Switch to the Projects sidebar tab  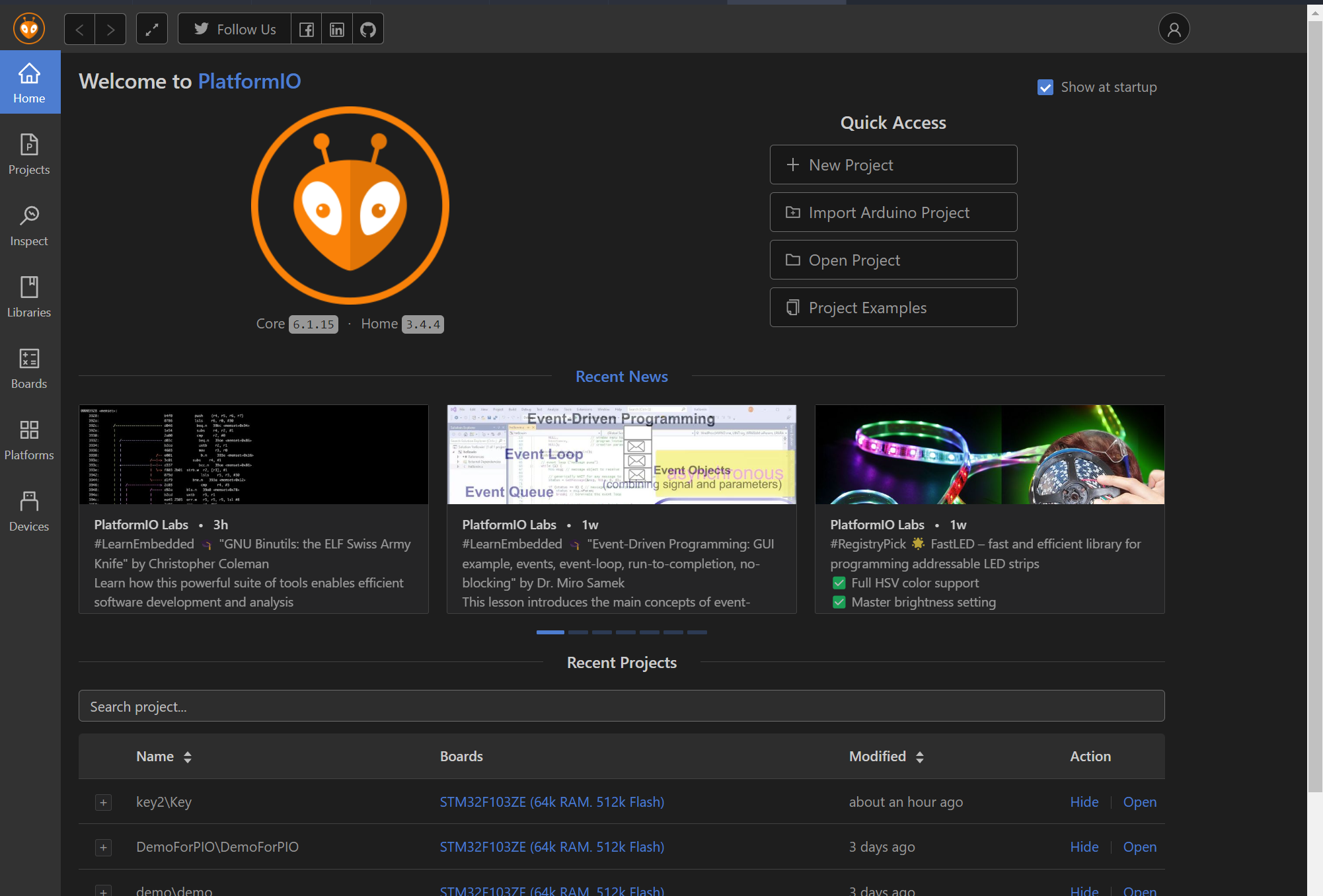pyautogui.click(x=29, y=154)
